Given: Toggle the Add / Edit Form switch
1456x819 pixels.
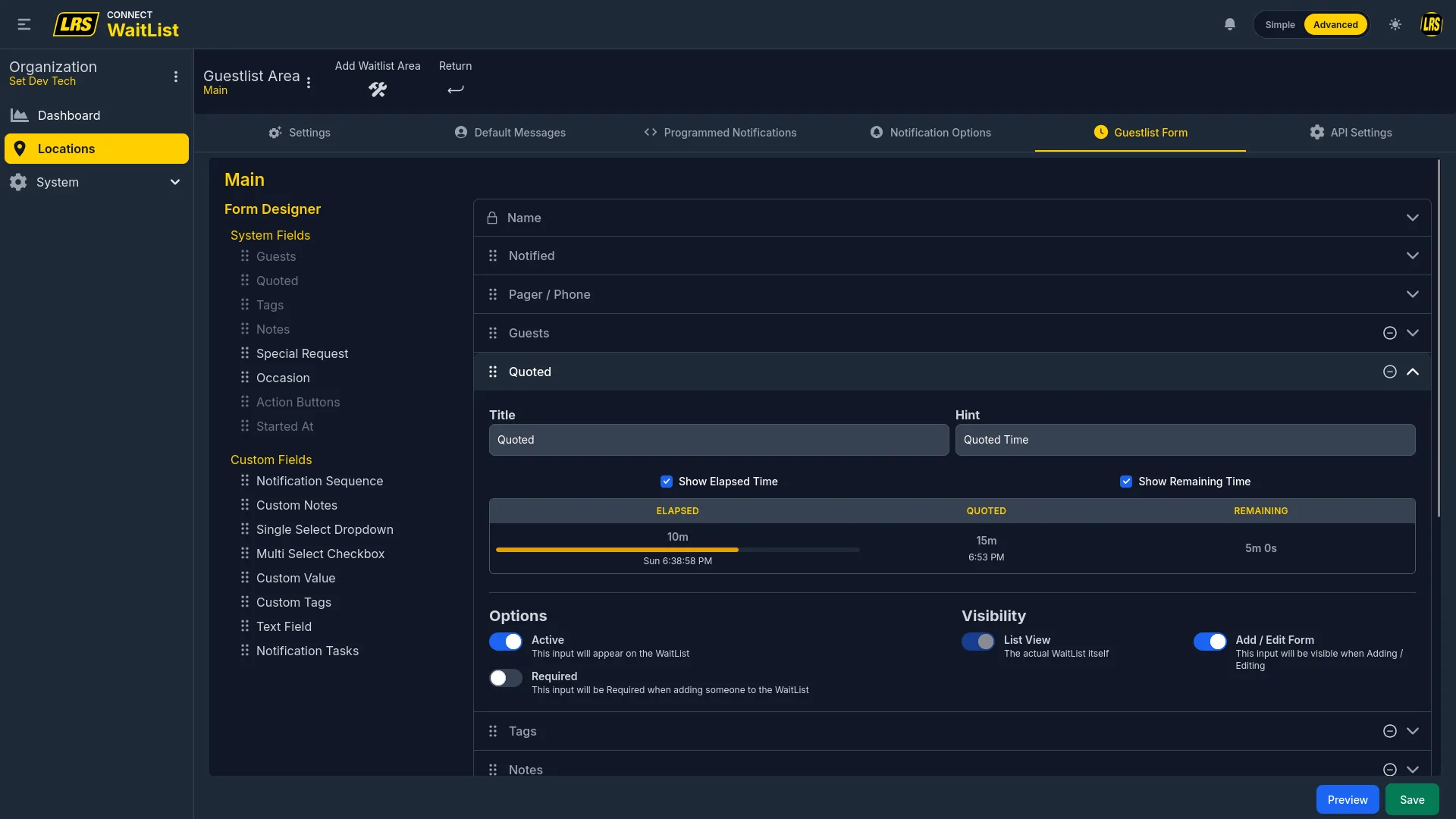Looking at the screenshot, I should (1210, 642).
